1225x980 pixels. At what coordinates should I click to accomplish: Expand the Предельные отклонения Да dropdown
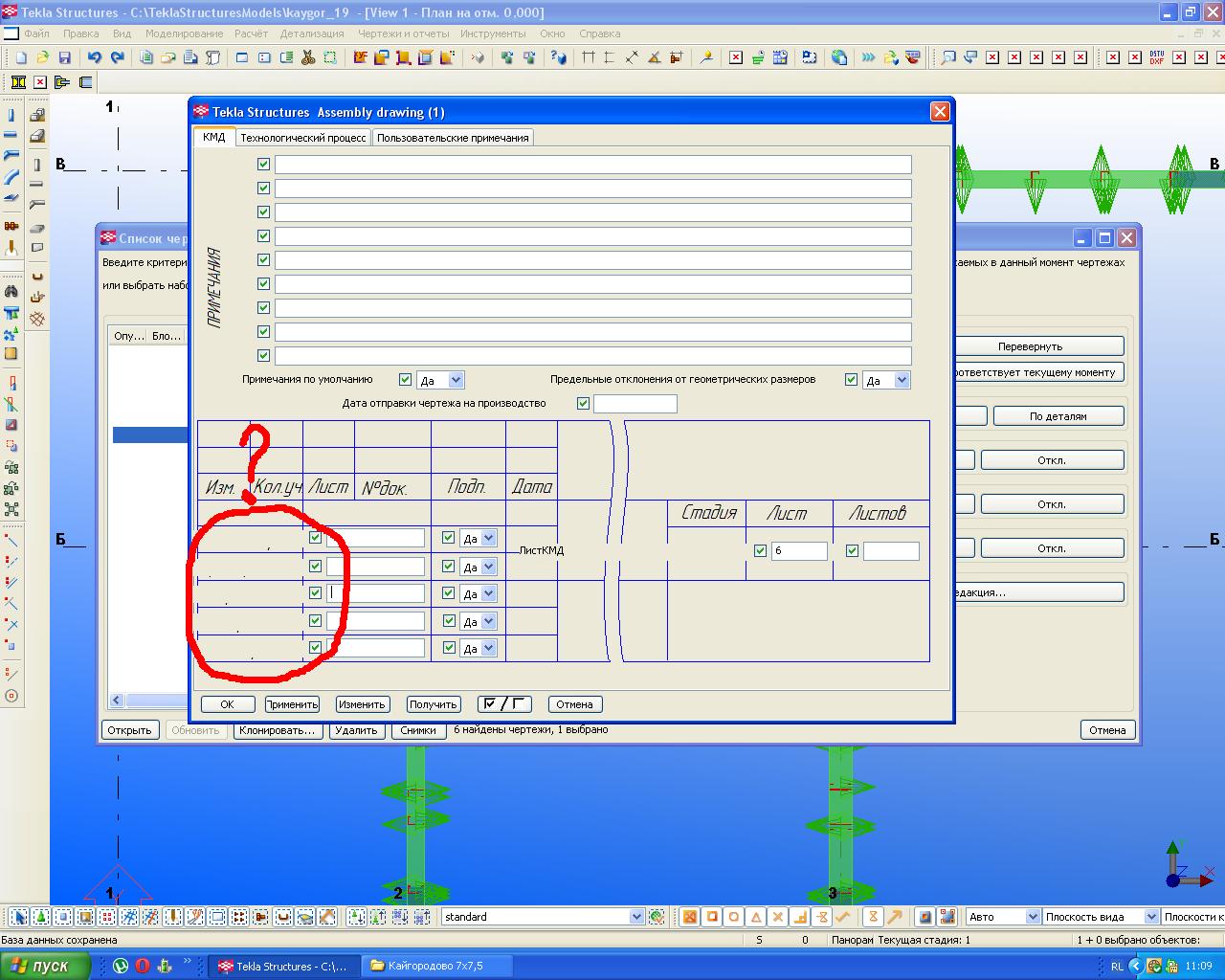[902, 380]
